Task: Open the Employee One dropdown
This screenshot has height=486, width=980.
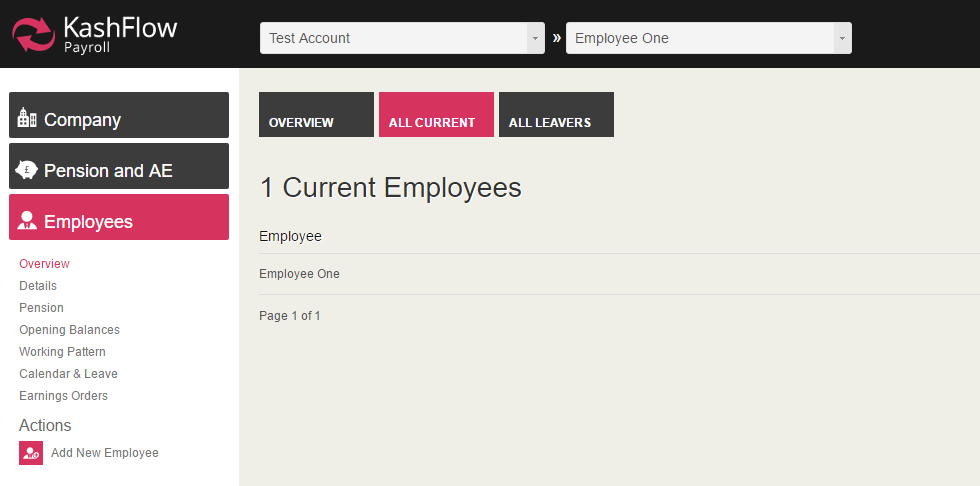Action: (708, 38)
